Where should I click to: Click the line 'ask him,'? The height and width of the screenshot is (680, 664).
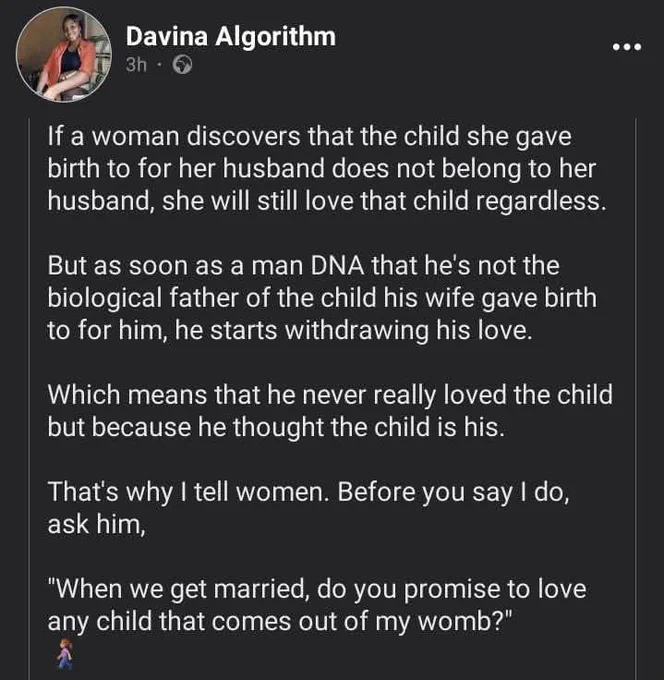(x=96, y=524)
